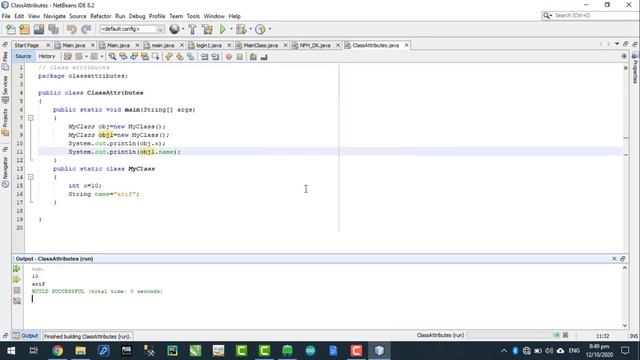Click the Redo arrow icon

click(86, 29)
